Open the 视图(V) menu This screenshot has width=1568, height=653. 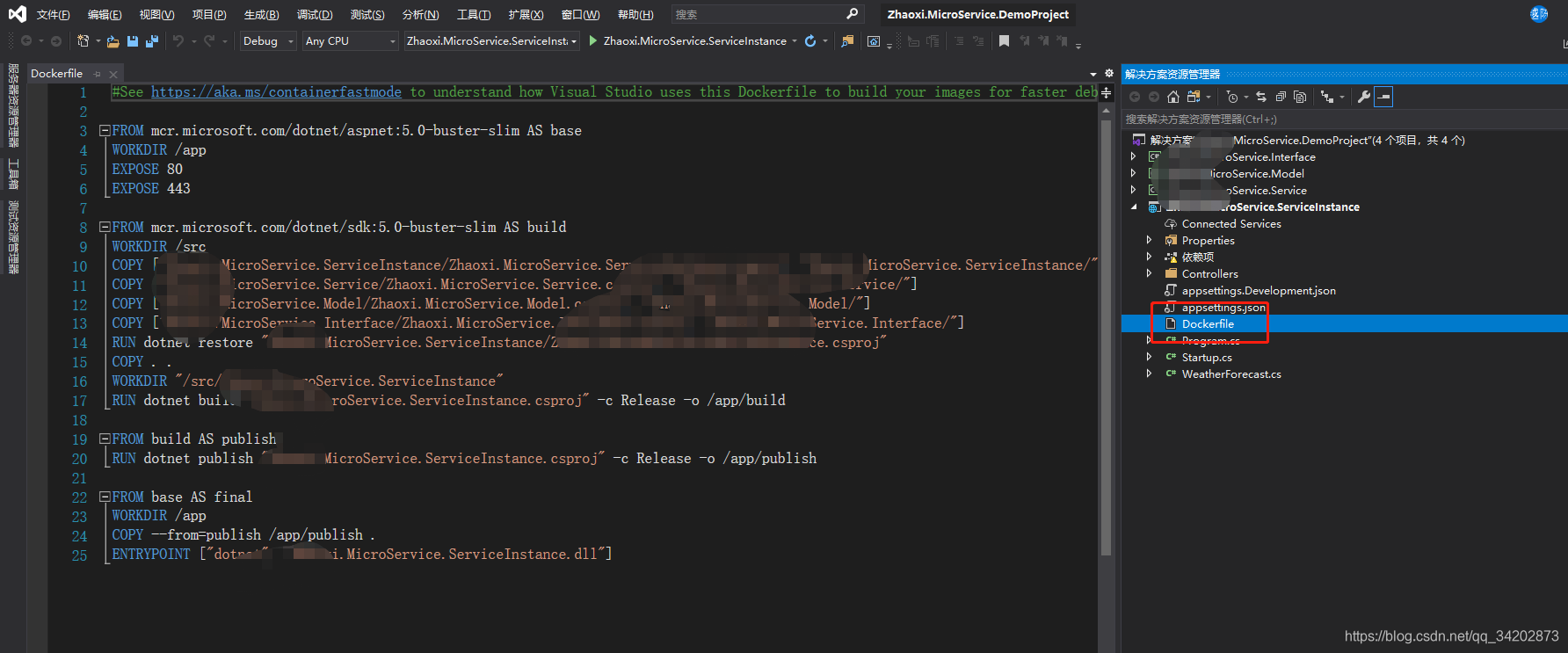click(156, 15)
